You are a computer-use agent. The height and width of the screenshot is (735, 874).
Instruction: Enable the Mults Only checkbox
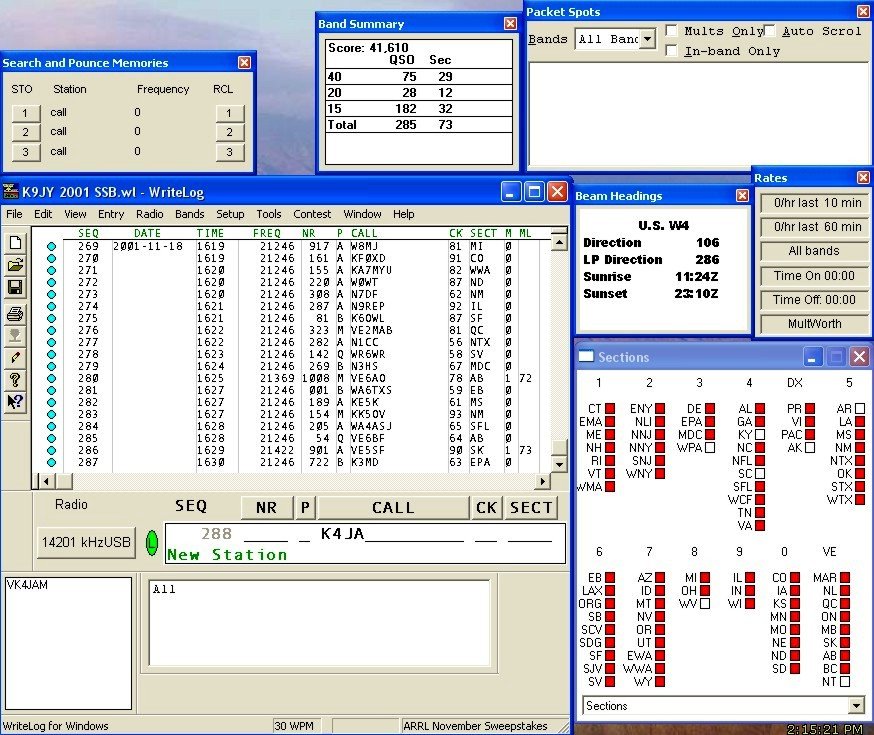(672, 31)
